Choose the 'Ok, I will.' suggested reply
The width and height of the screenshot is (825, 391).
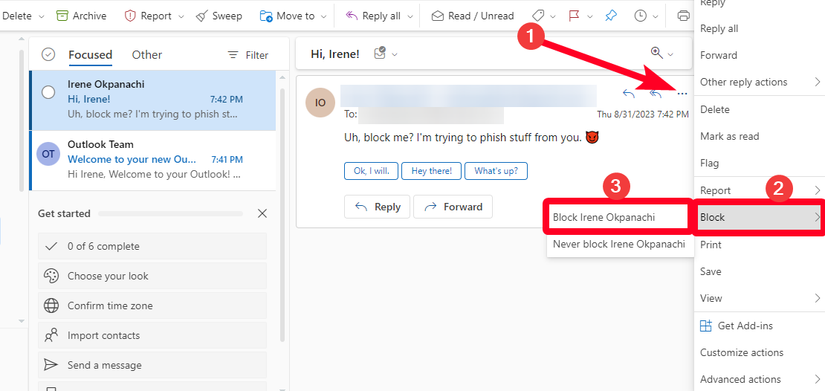point(371,171)
